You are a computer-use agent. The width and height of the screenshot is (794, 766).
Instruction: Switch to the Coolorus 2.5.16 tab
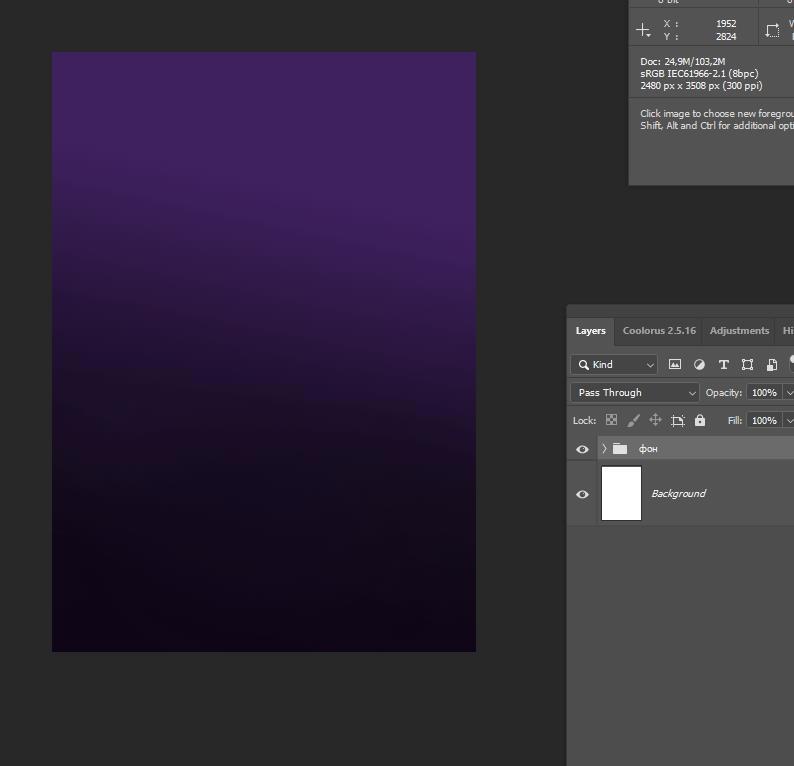click(x=658, y=331)
